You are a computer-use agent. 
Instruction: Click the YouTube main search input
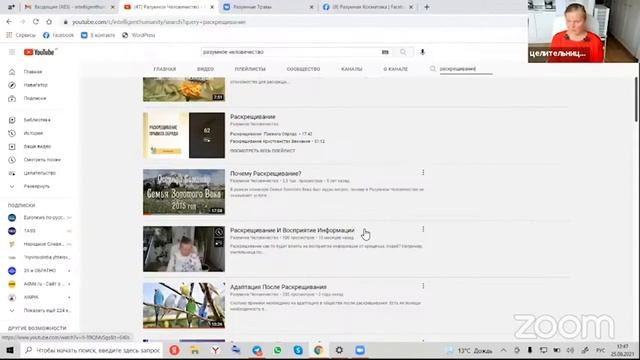point(290,52)
